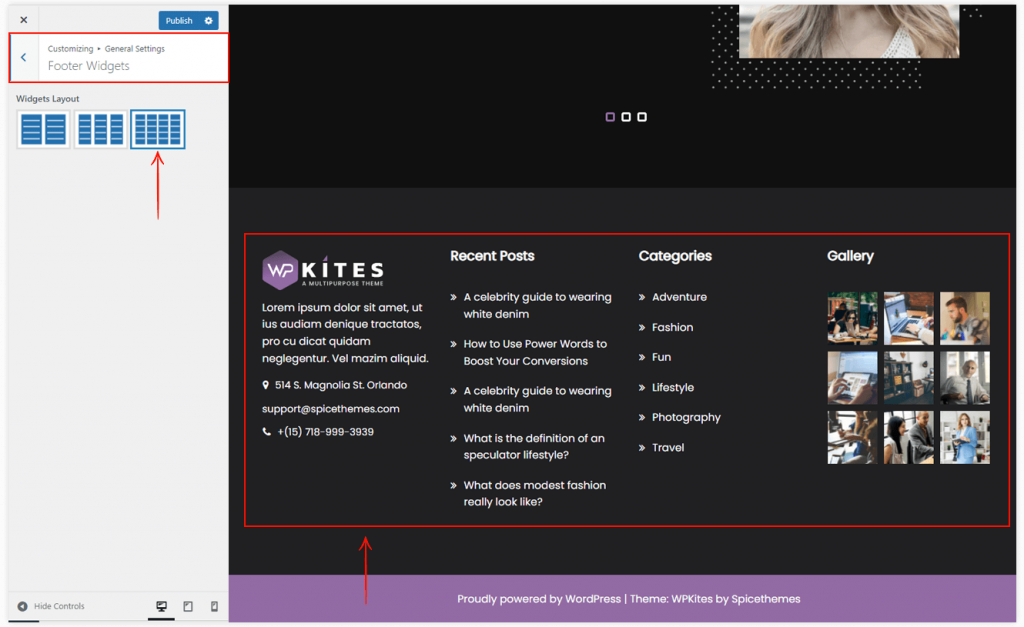
Task: Open the Photography category
Action: 686,417
